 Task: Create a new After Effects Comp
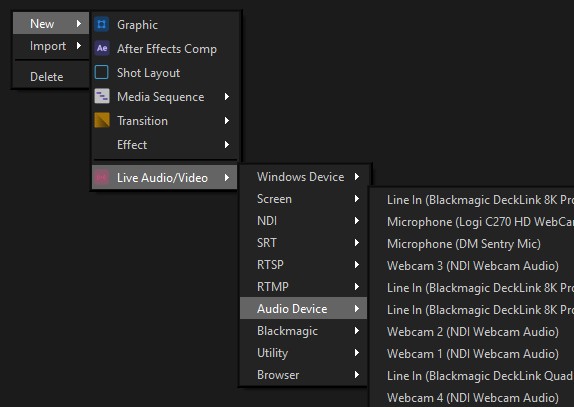(x=165, y=49)
